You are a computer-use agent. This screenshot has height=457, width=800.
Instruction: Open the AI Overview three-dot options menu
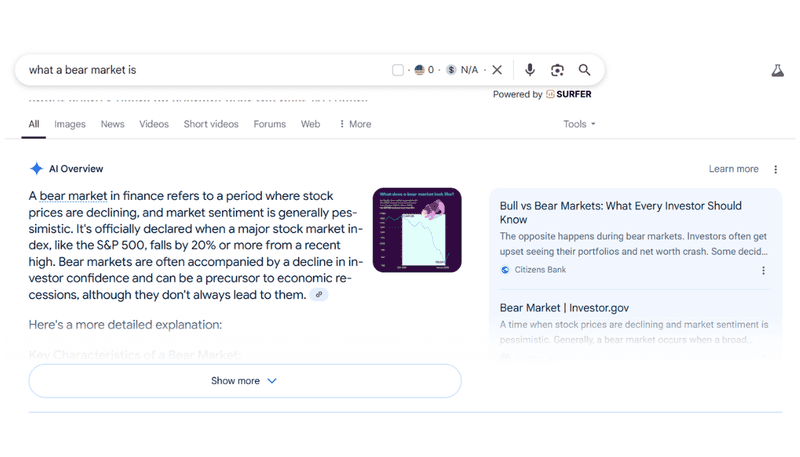point(776,169)
